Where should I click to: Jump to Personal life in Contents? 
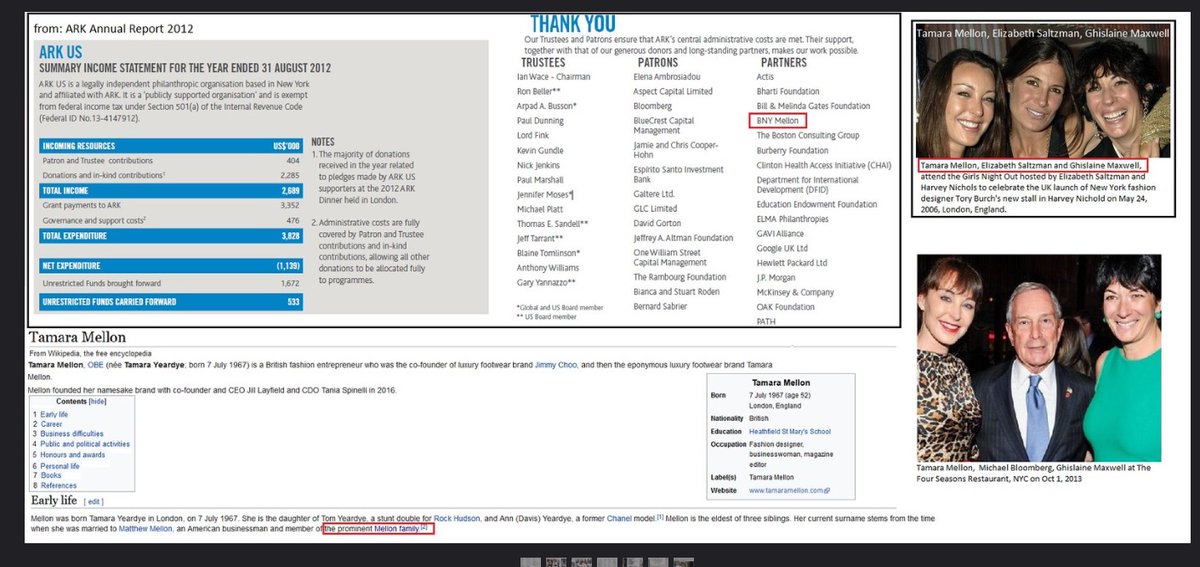[60, 466]
